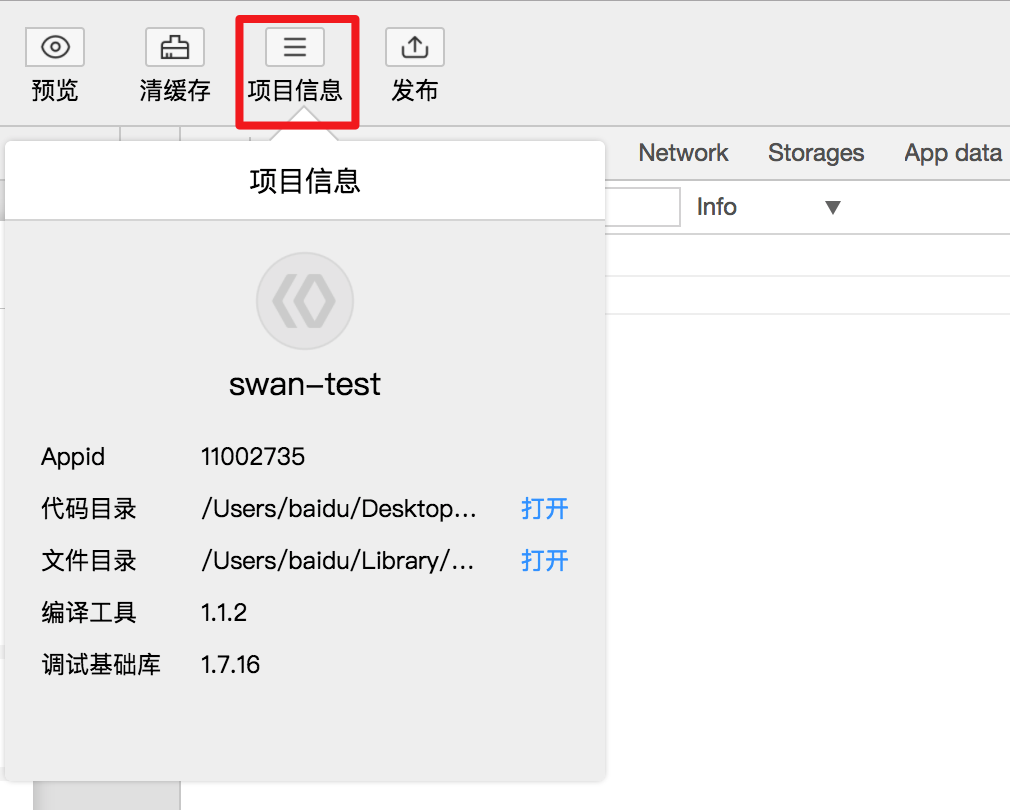Select the App data tab
Viewport: 1010px width, 810px height.
coord(952,153)
